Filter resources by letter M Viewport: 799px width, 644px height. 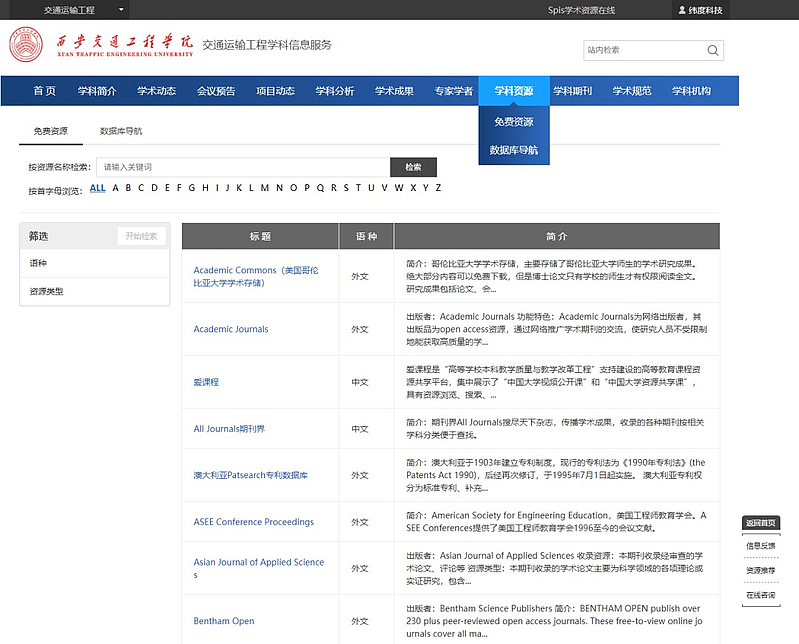point(265,188)
